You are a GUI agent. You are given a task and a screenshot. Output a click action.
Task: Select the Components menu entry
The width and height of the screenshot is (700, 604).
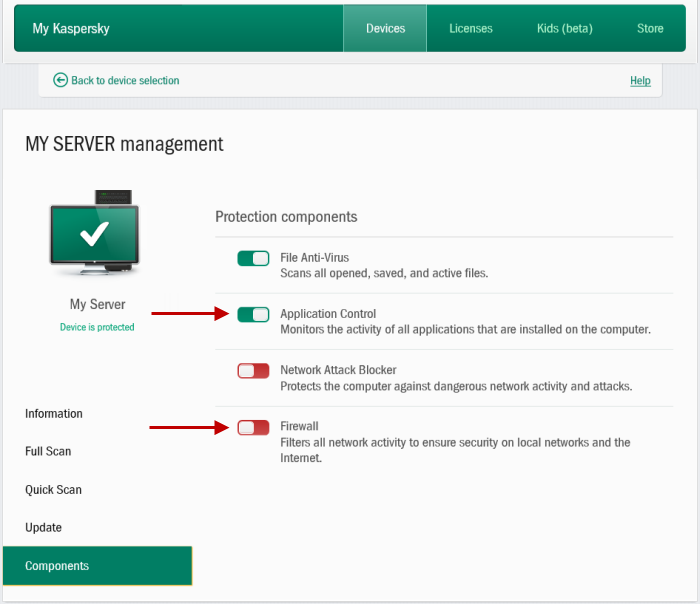[97, 566]
